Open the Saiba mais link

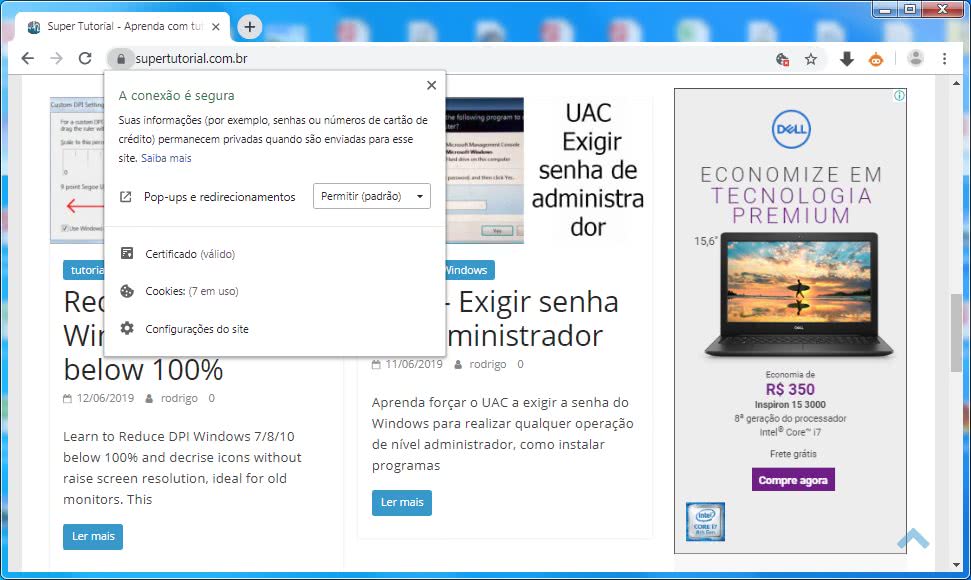[x=166, y=158]
